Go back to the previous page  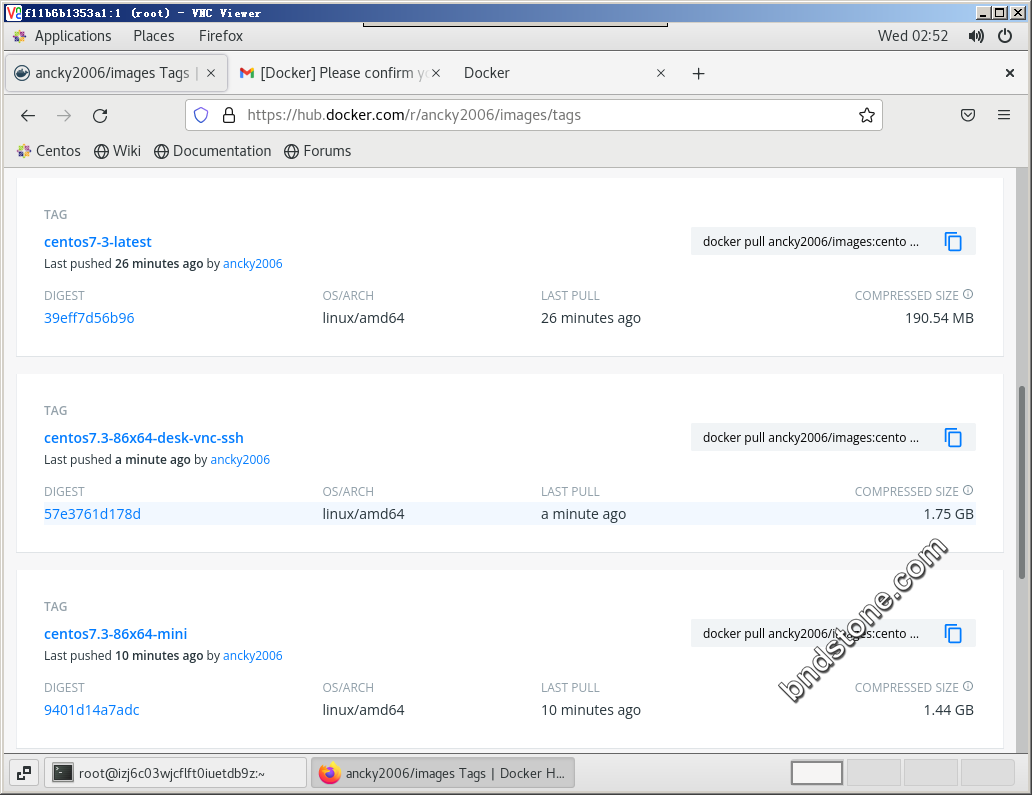tap(28, 116)
